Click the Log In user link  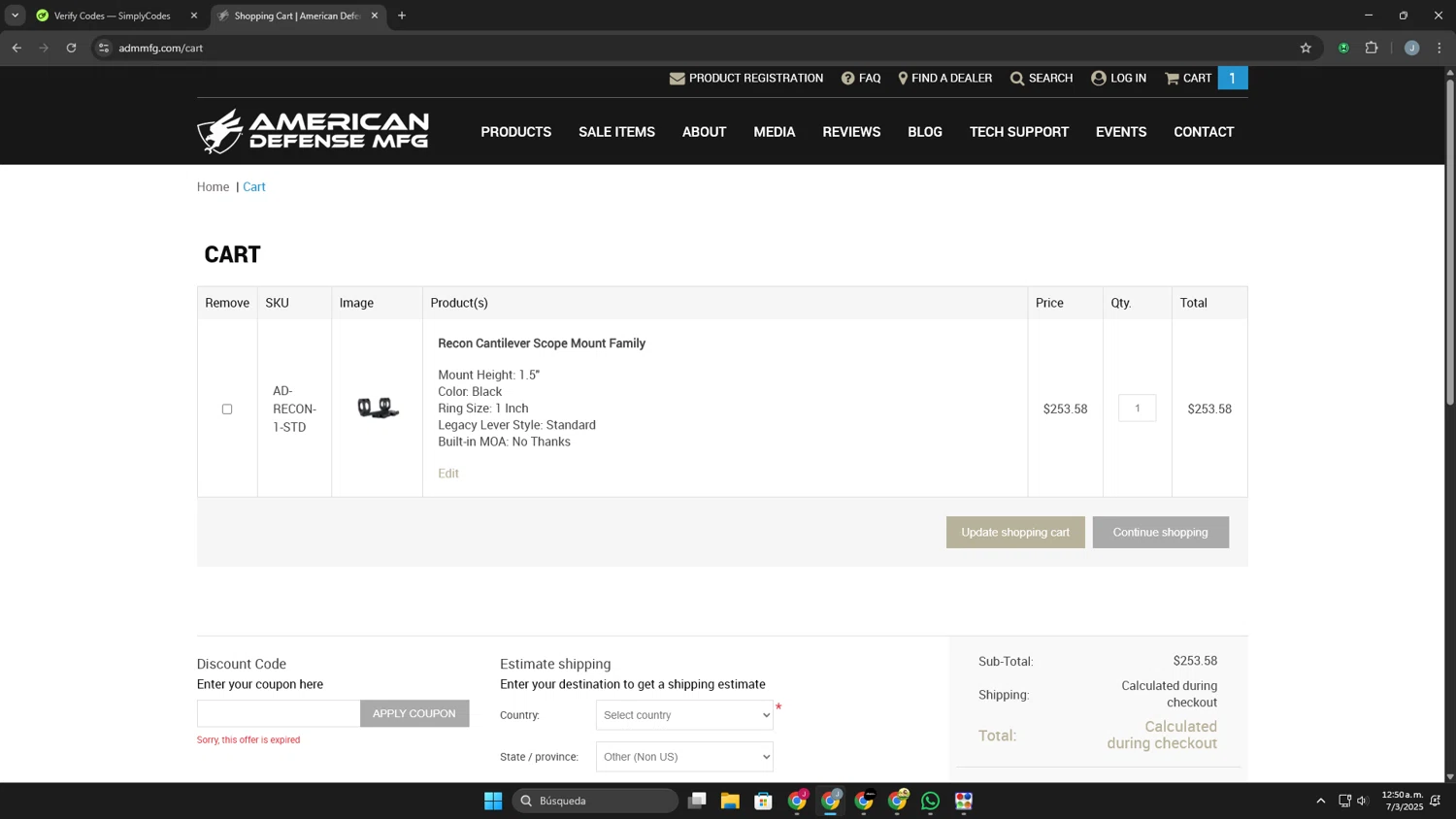tap(1118, 79)
